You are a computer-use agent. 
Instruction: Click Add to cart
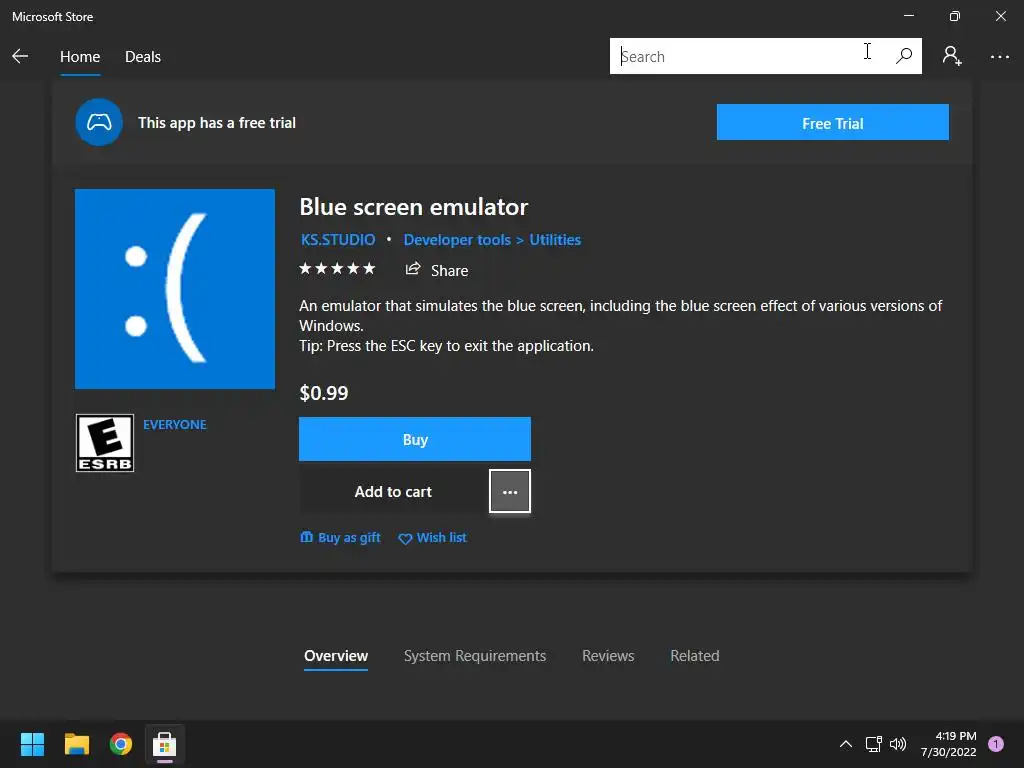[x=392, y=492]
